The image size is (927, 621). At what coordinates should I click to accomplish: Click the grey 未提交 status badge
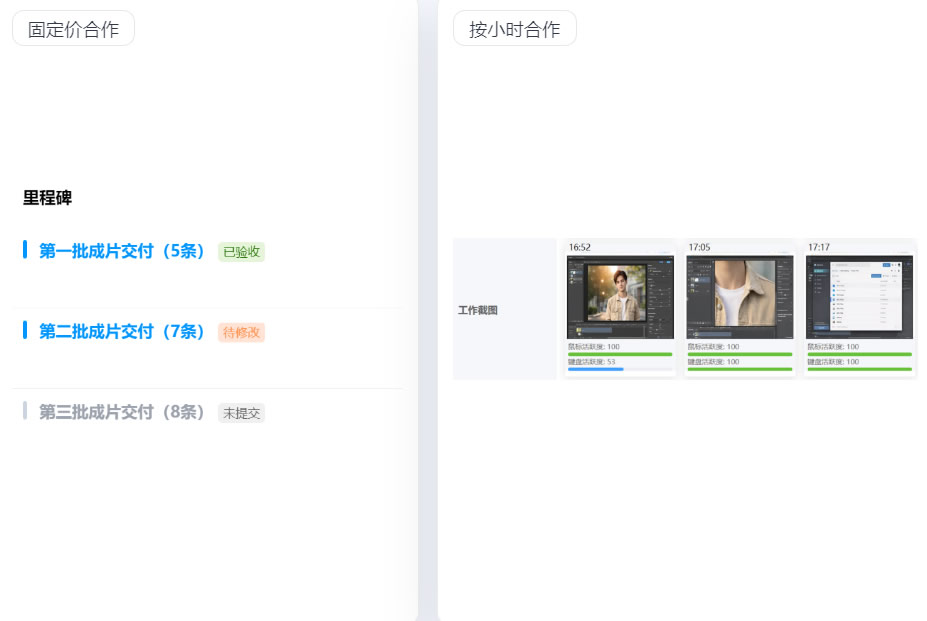coord(241,413)
